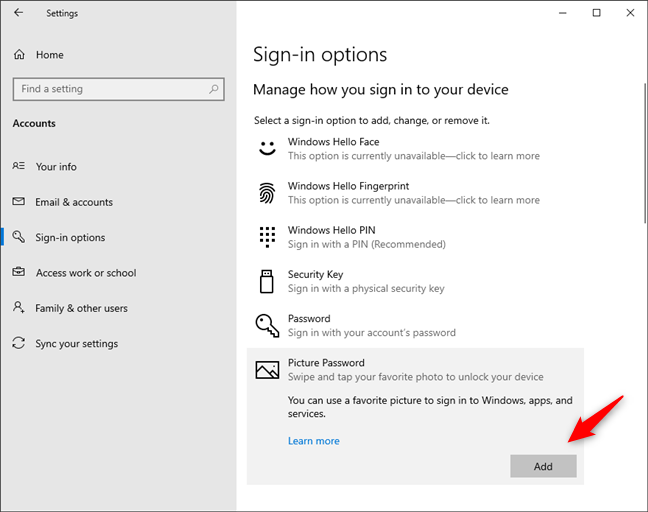Expand Windows Hello Face option
Image resolution: width=648 pixels, height=512 pixels.
point(415,149)
